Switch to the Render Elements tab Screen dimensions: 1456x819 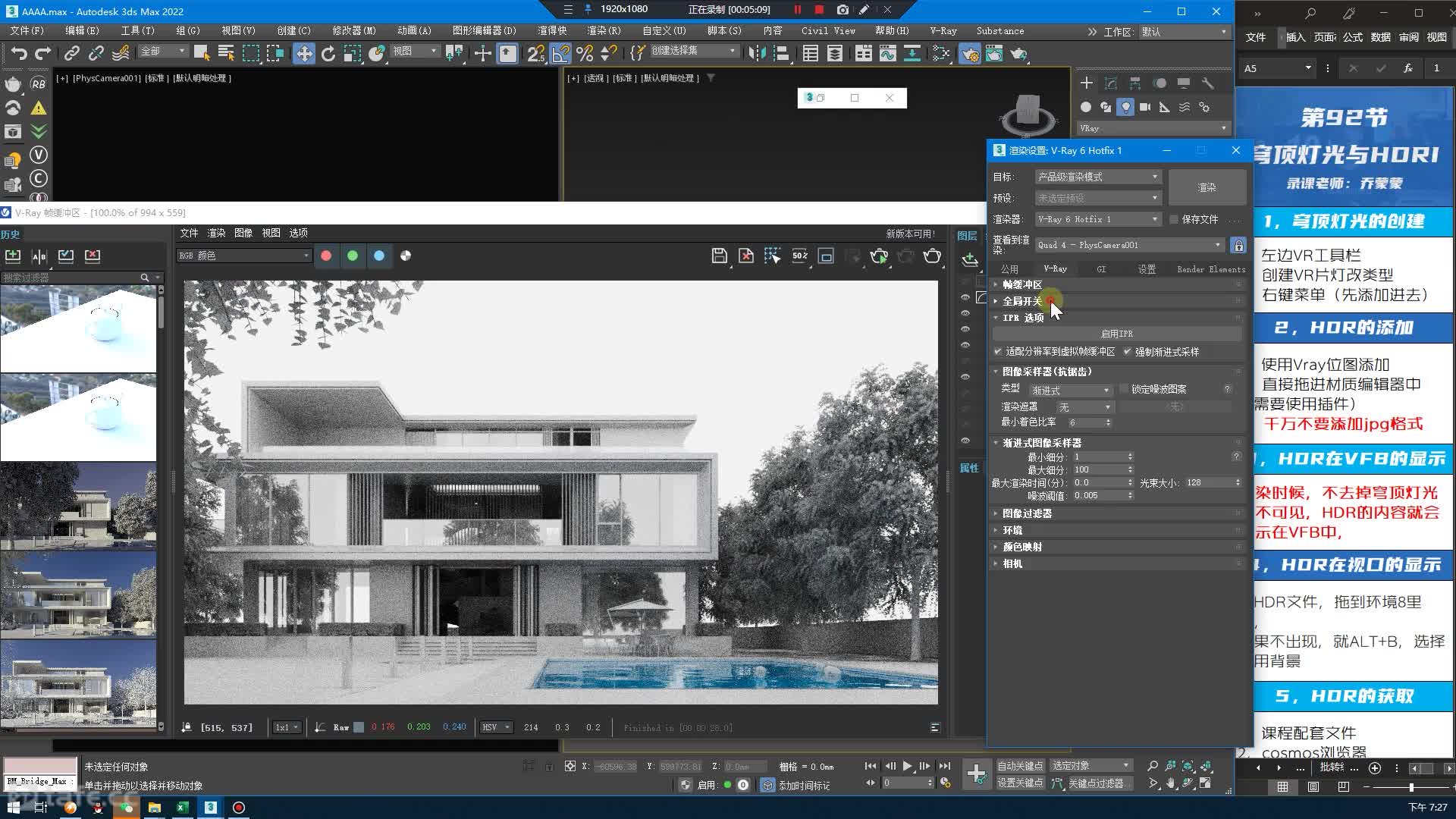click(1210, 269)
